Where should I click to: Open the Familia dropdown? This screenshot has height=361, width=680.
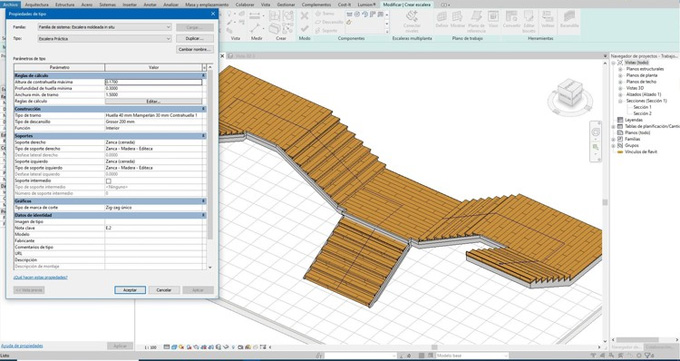104,27
